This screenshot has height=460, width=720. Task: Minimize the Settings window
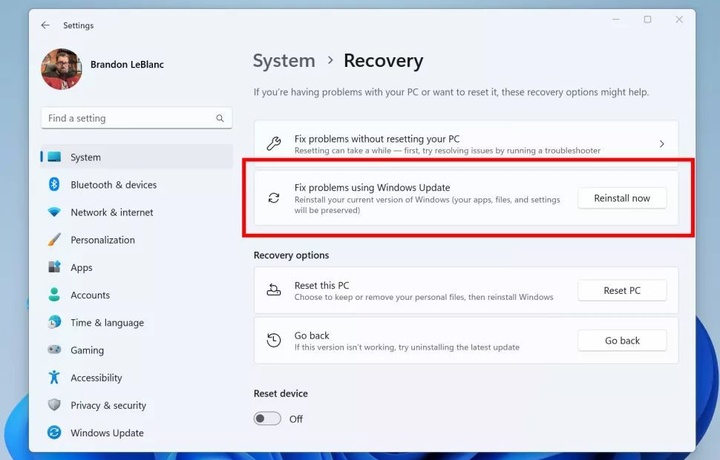[x=616, y=19]
